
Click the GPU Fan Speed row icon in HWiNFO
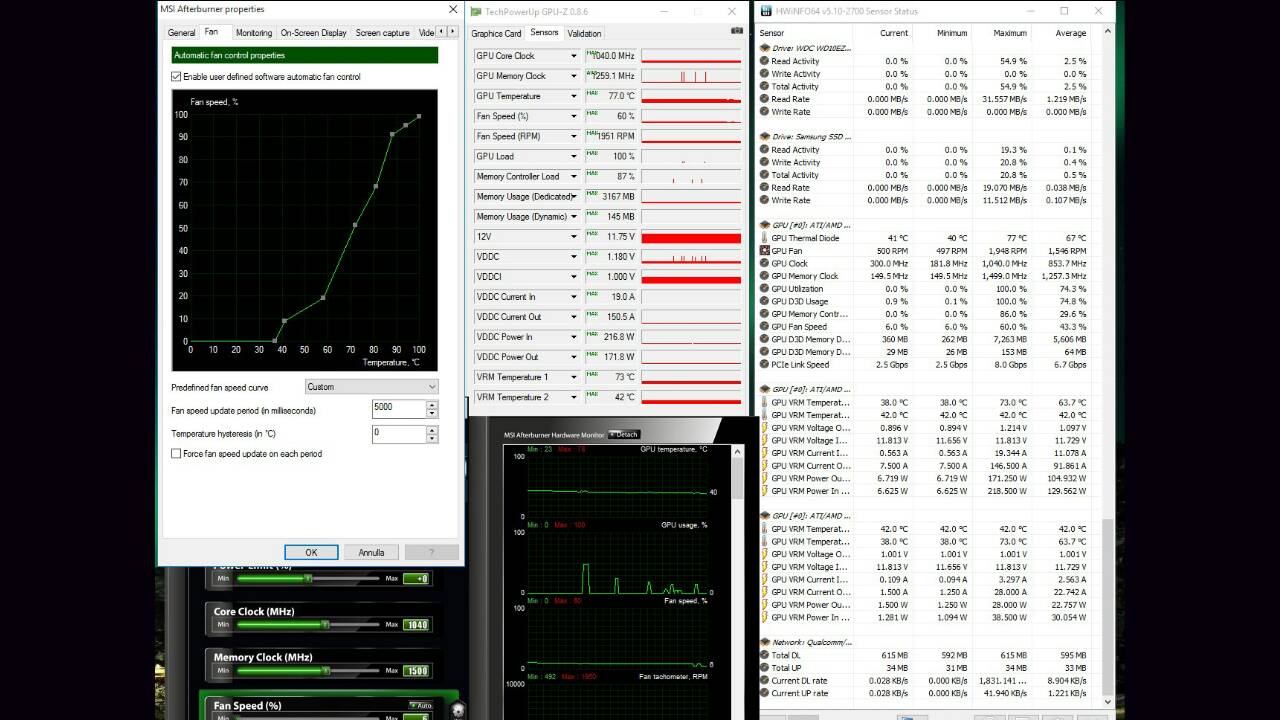pyautogui.click(x=765, y=327)
